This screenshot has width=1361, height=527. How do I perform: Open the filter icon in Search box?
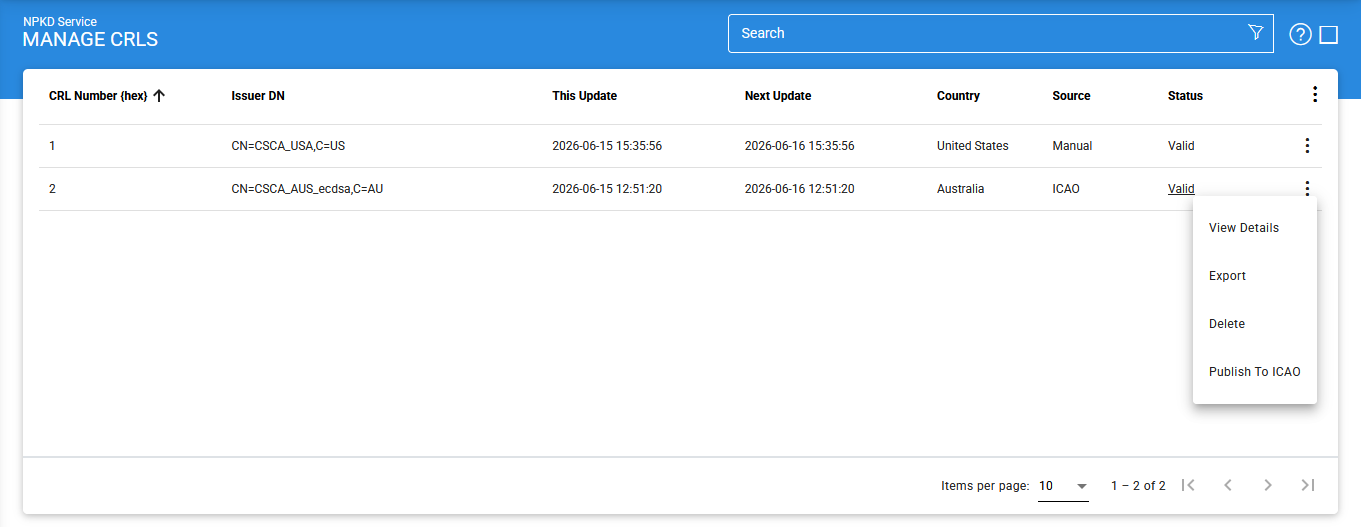point(1256,33)
